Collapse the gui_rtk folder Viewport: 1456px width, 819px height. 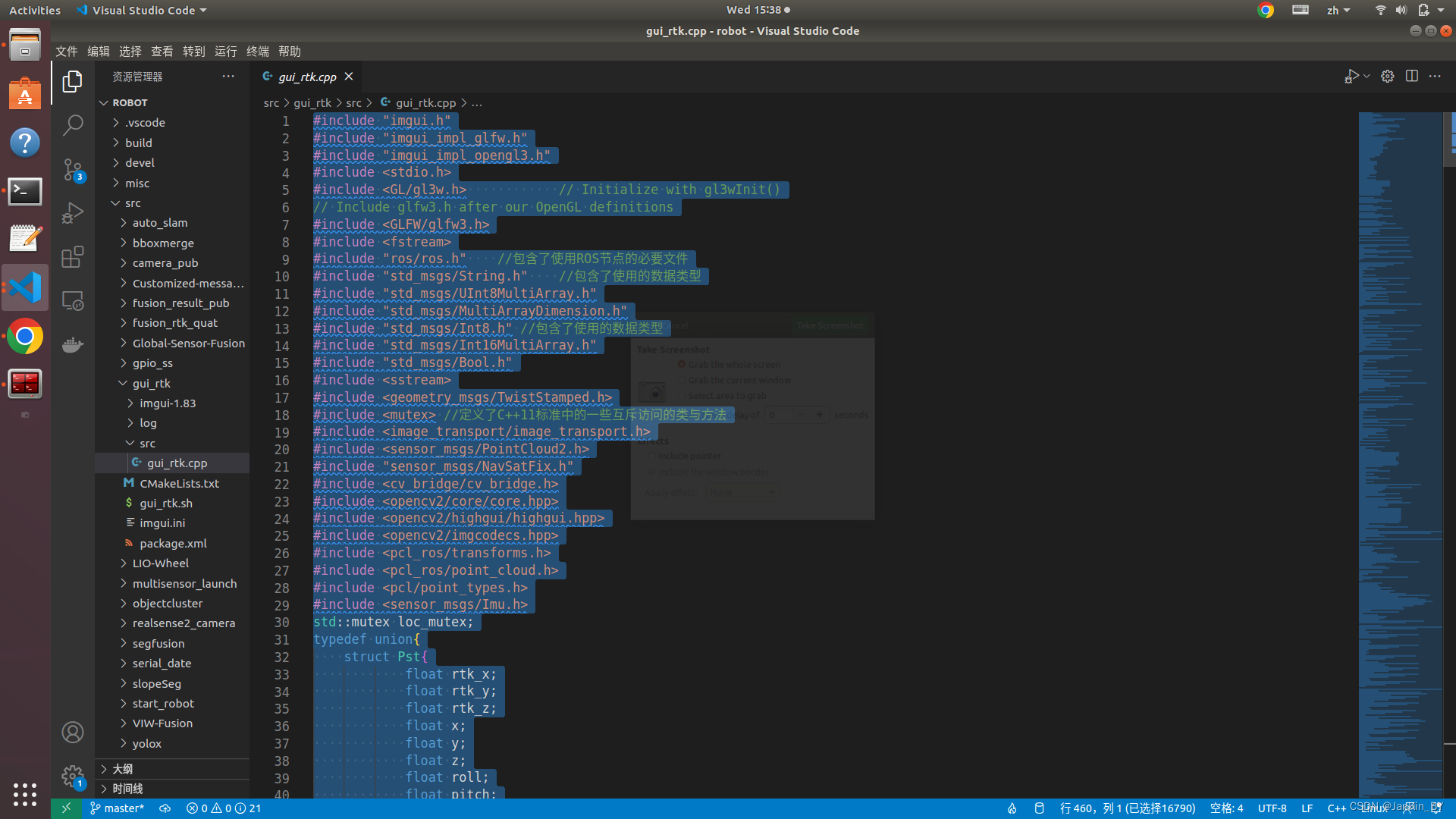(151, 383)
